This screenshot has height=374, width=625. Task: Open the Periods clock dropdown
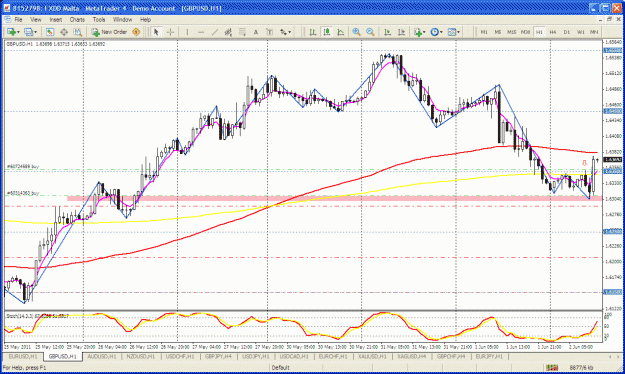[x=436, y=32]
